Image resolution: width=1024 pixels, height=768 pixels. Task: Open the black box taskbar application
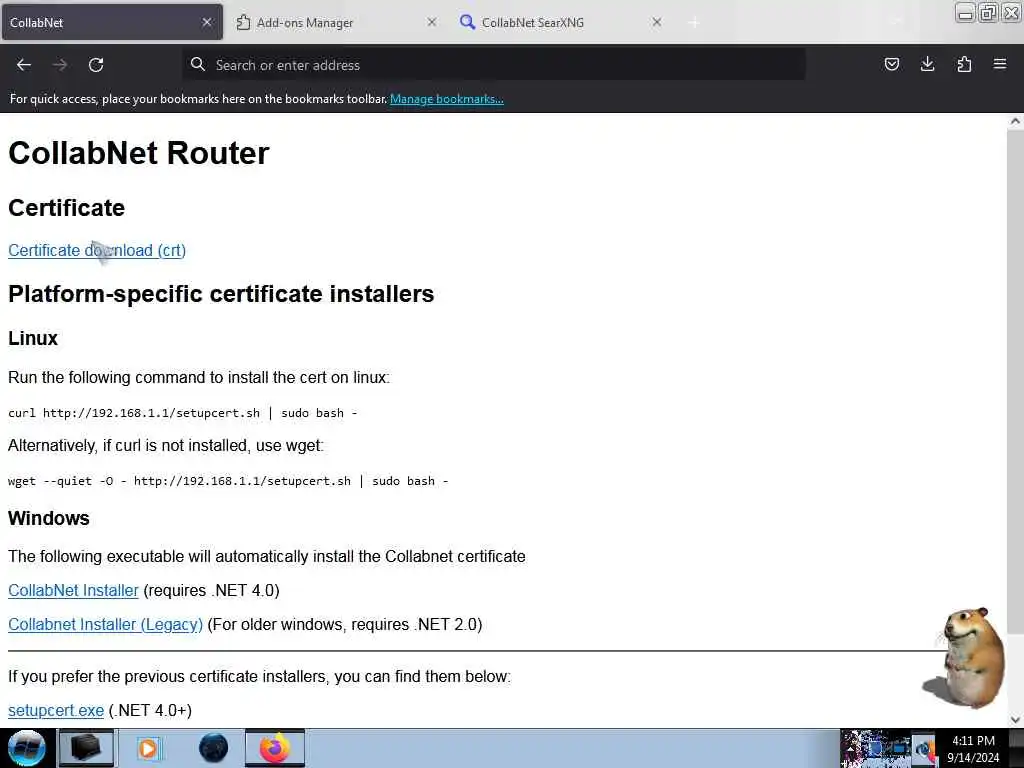tap(86, 748)
